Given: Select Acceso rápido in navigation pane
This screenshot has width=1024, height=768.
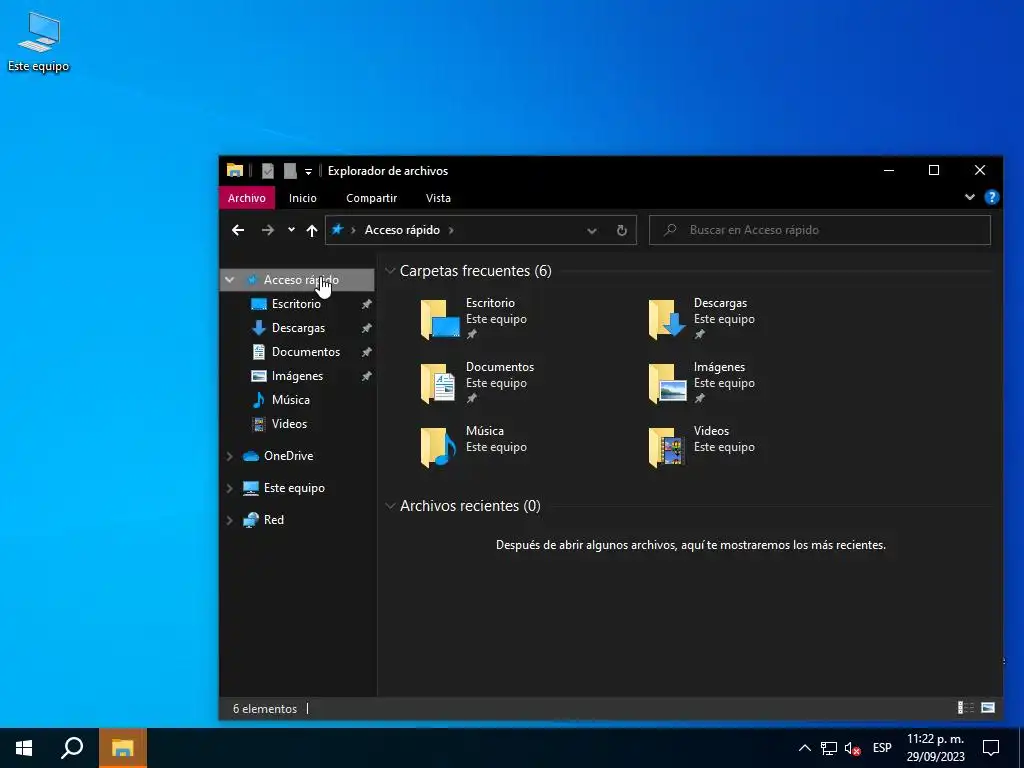Looking at the screenshot, I should point(301,280).
